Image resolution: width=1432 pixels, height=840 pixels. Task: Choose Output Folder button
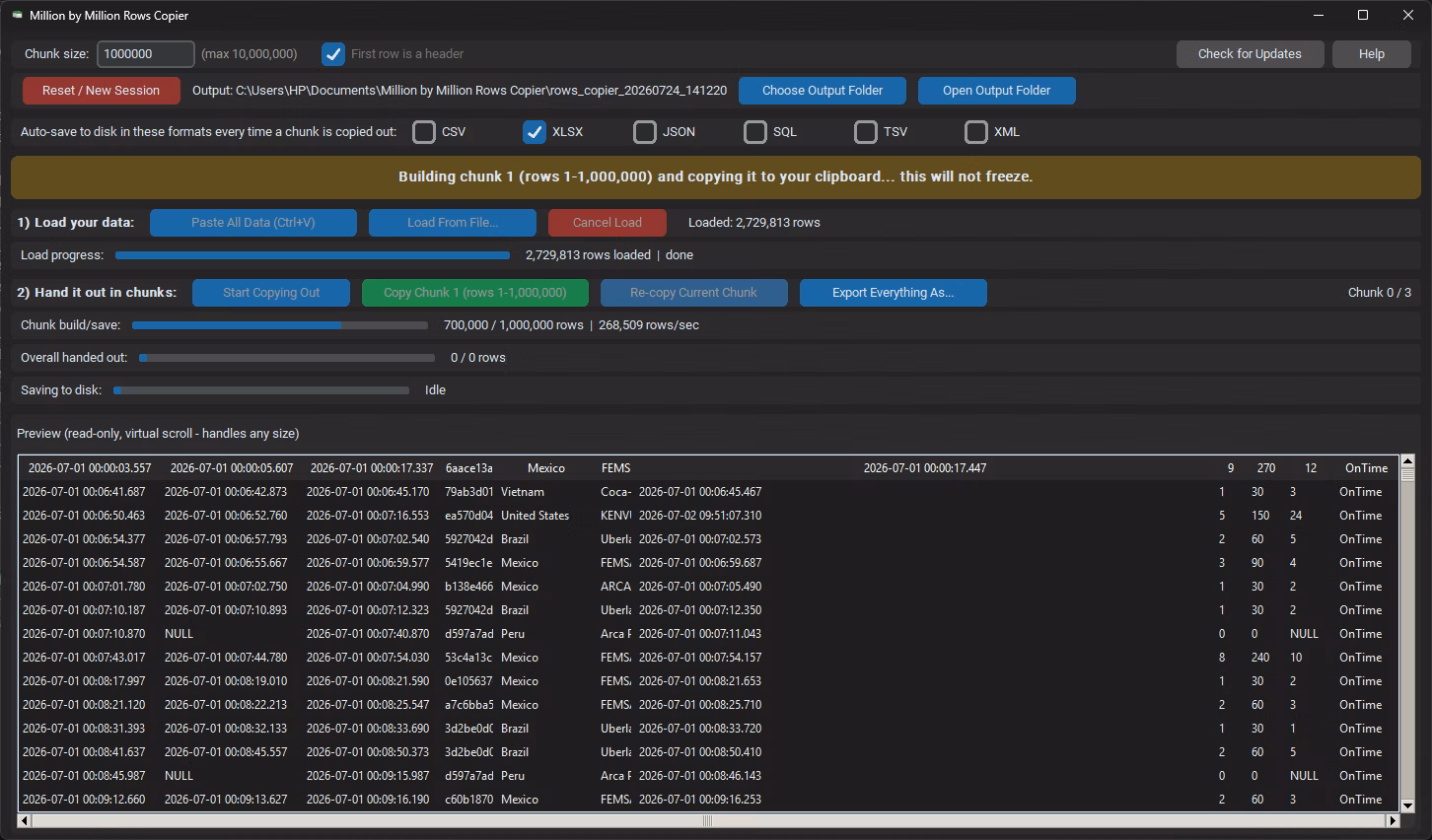[823, 91]
